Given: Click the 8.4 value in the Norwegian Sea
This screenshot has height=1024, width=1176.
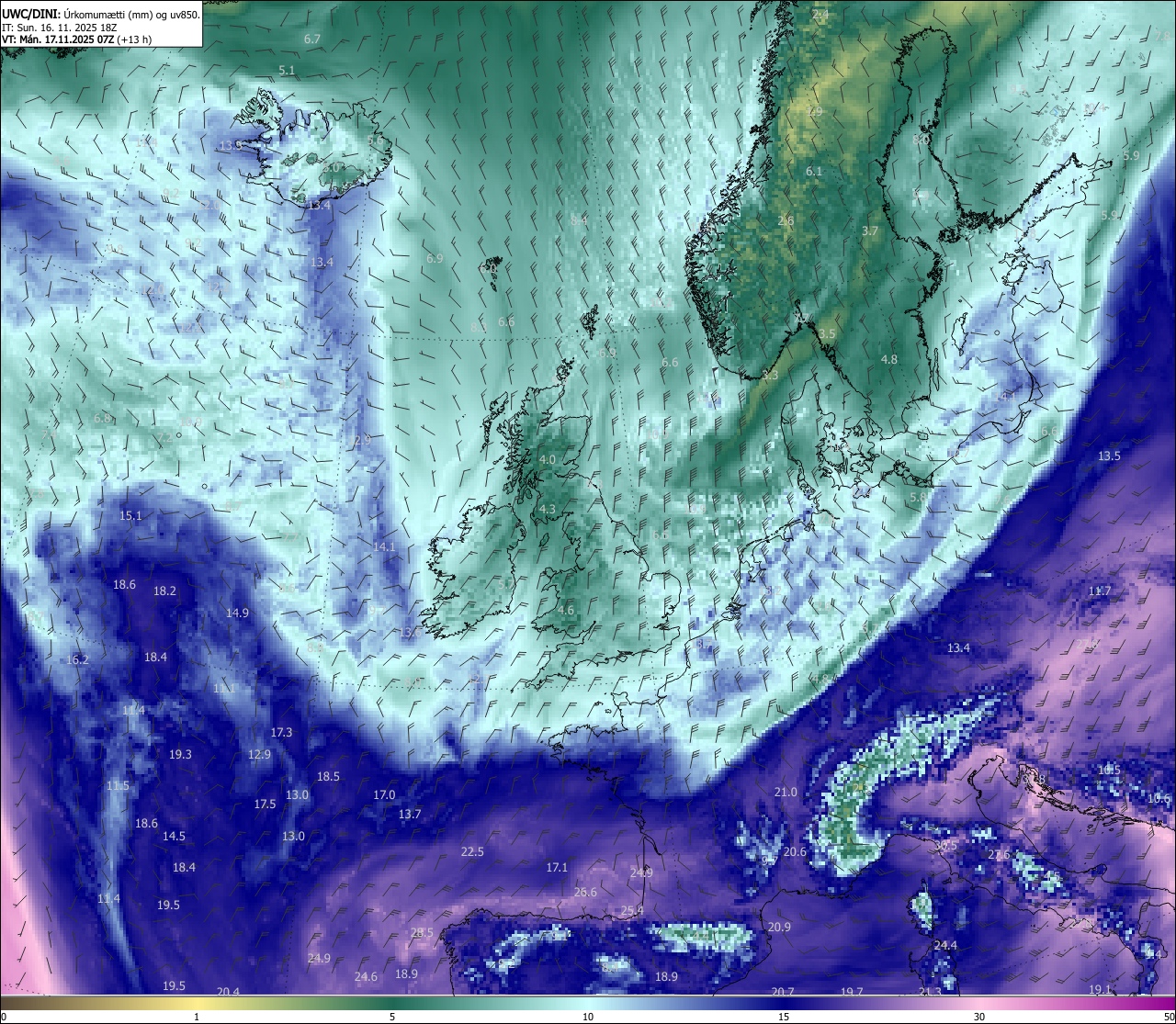Looking at the screenshot, I should [x=579, y=221].
